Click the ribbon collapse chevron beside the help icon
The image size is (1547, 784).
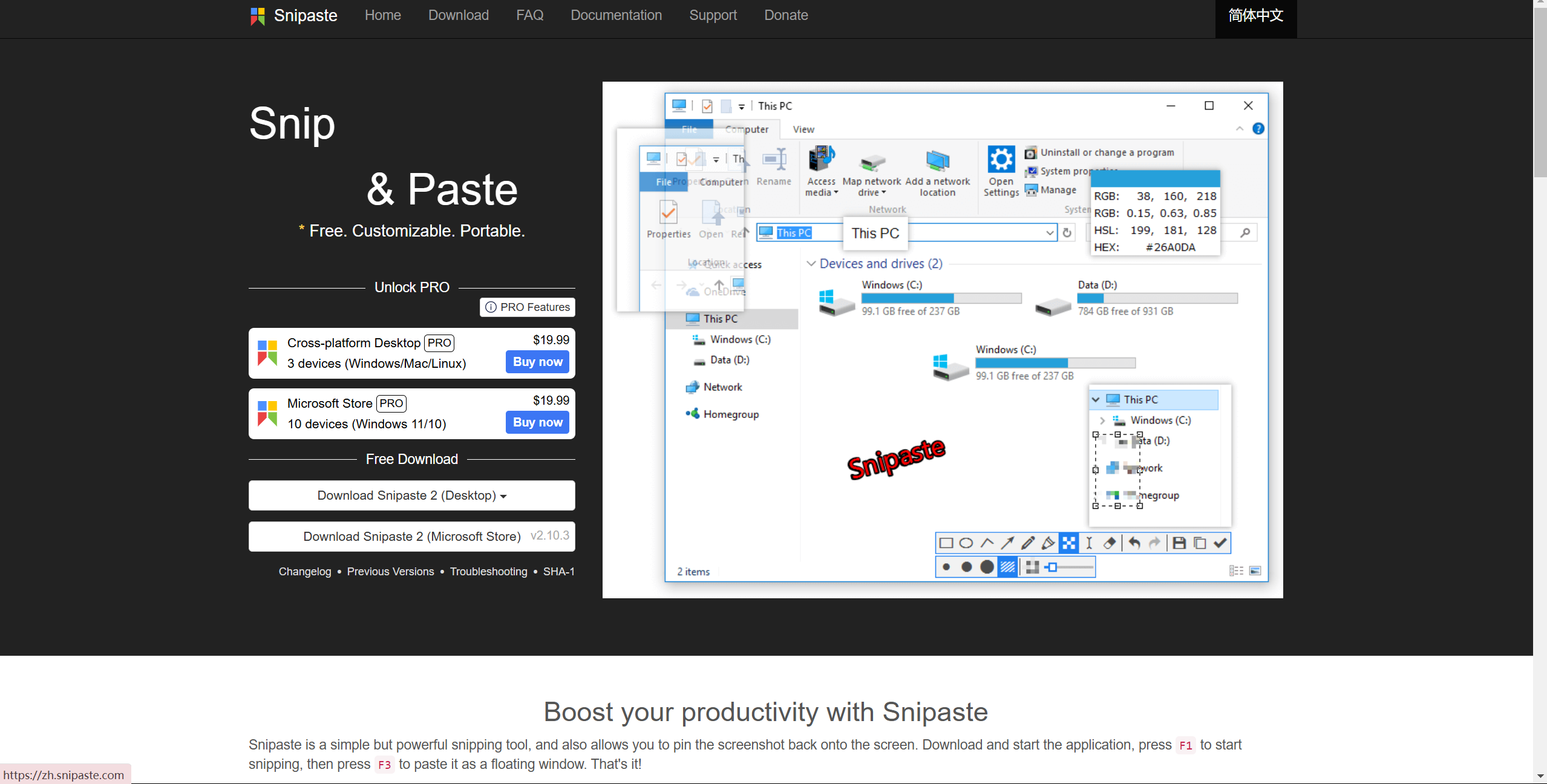(1240, 129)
